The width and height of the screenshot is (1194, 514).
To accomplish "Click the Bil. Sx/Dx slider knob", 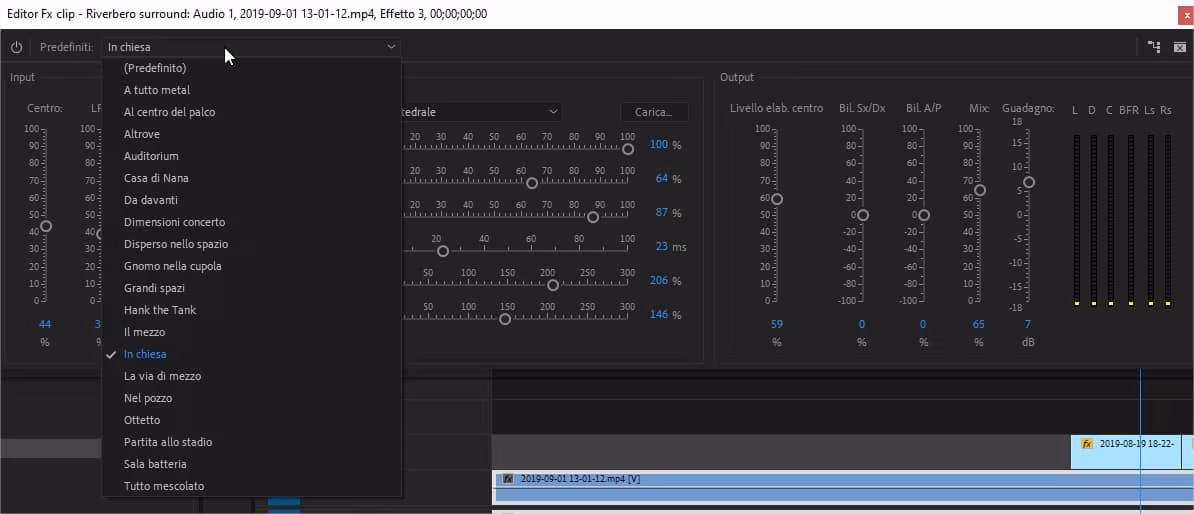I will coord(863,215).
